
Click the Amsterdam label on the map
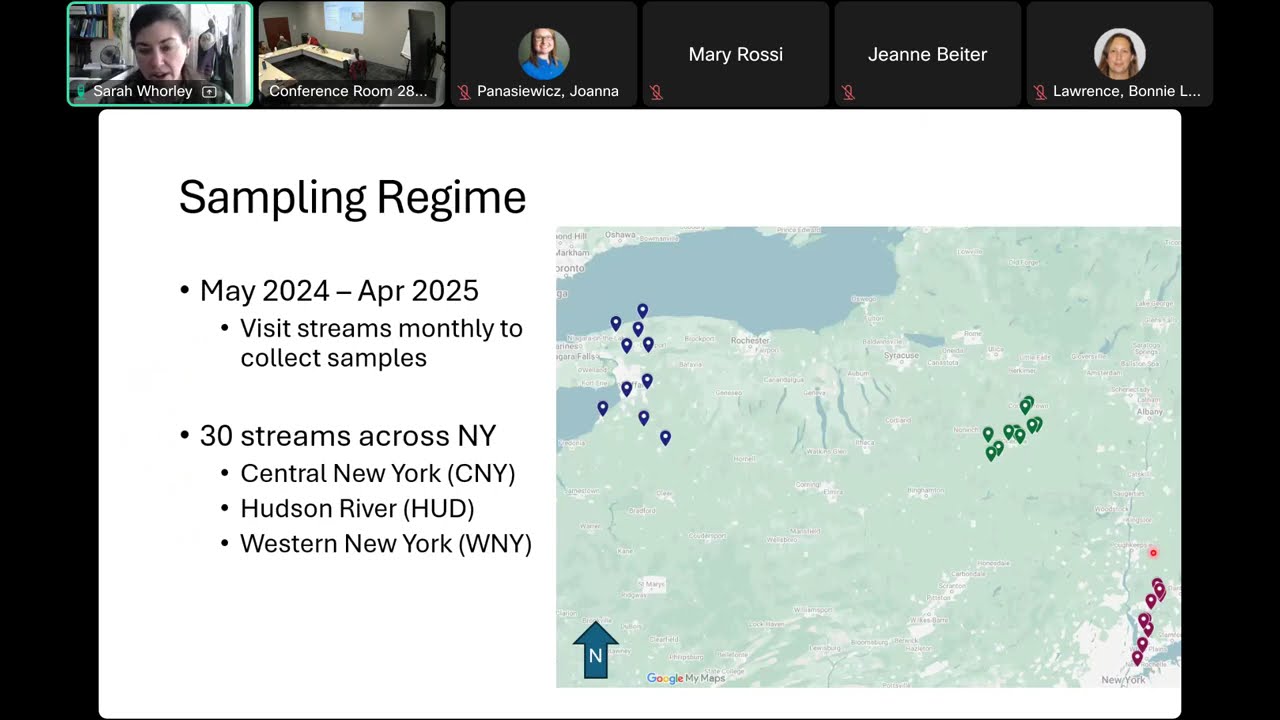pyautogui.click(x=1104, y=373)
